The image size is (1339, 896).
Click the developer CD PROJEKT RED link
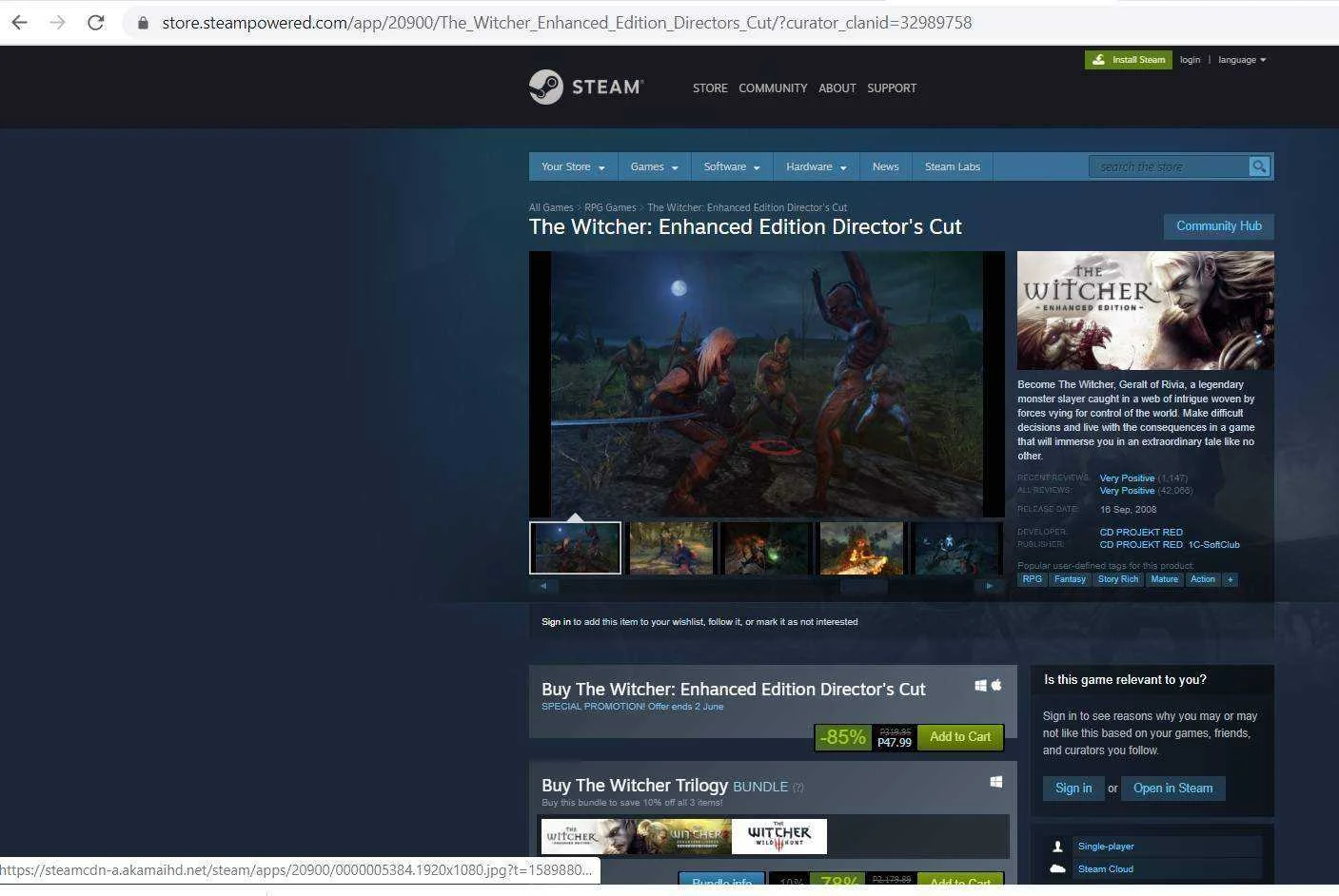[1141, 533]
